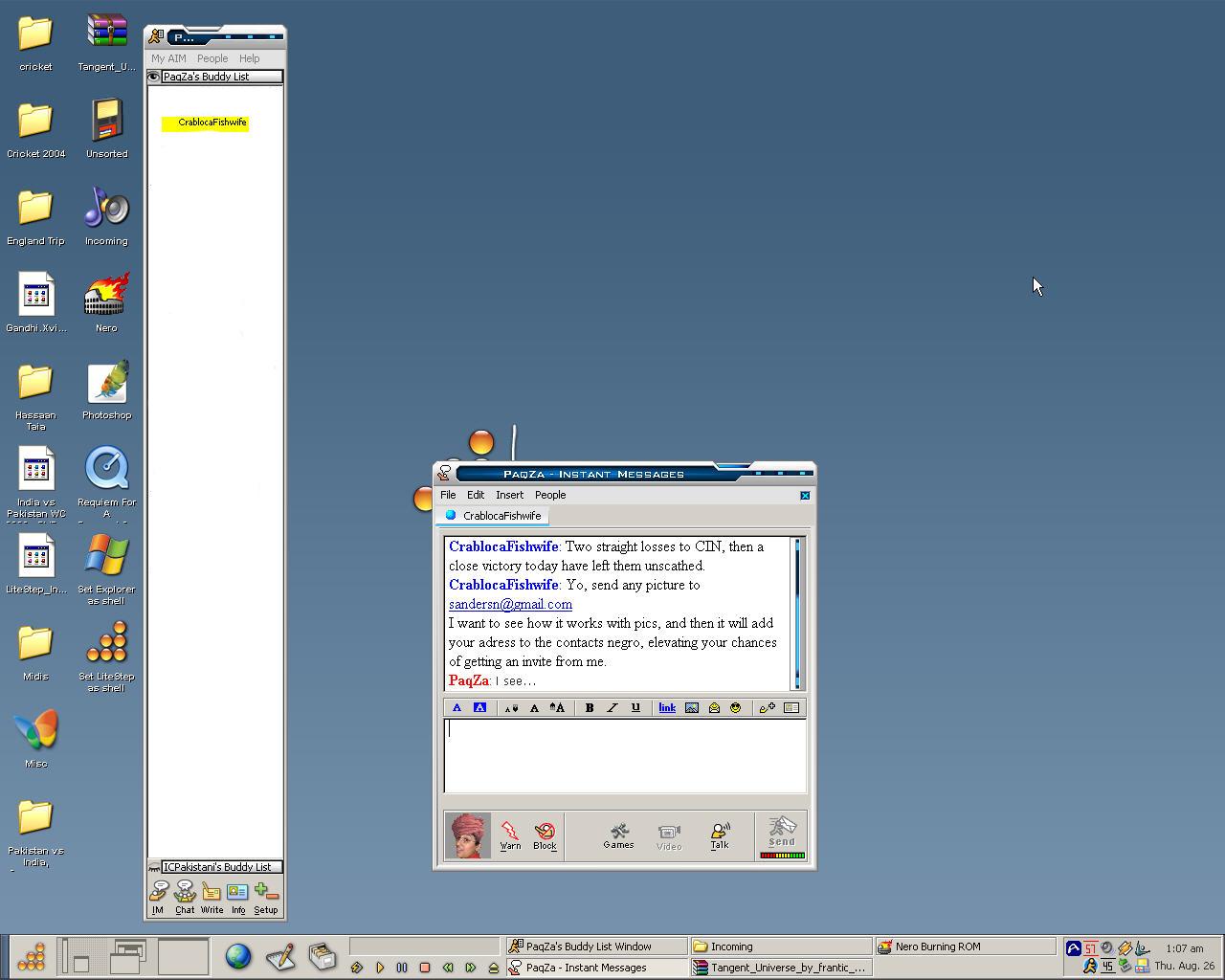The image size is (1225, 980).
Task: Click the IM button in the Buddy List
Action: [158, 899]
